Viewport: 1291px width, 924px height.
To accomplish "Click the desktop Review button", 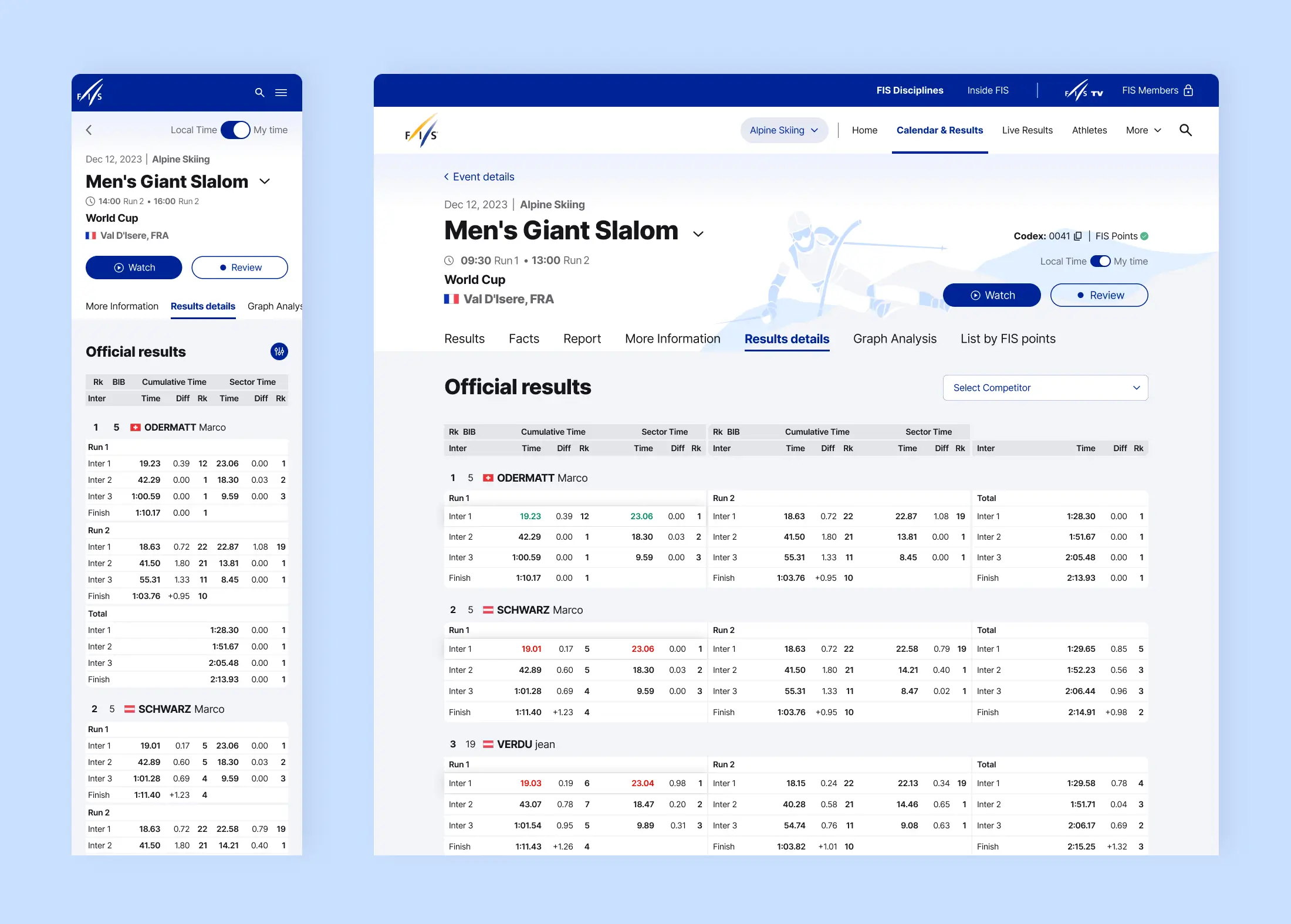I will 1099,295.
